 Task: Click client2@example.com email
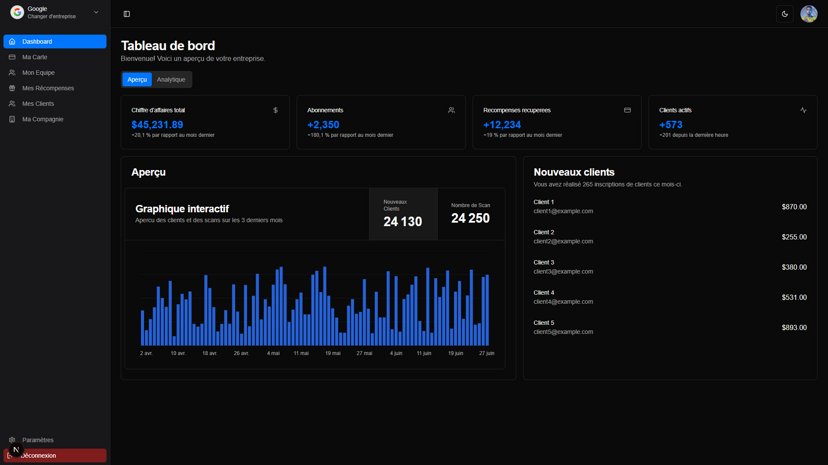tap(563, 241)
